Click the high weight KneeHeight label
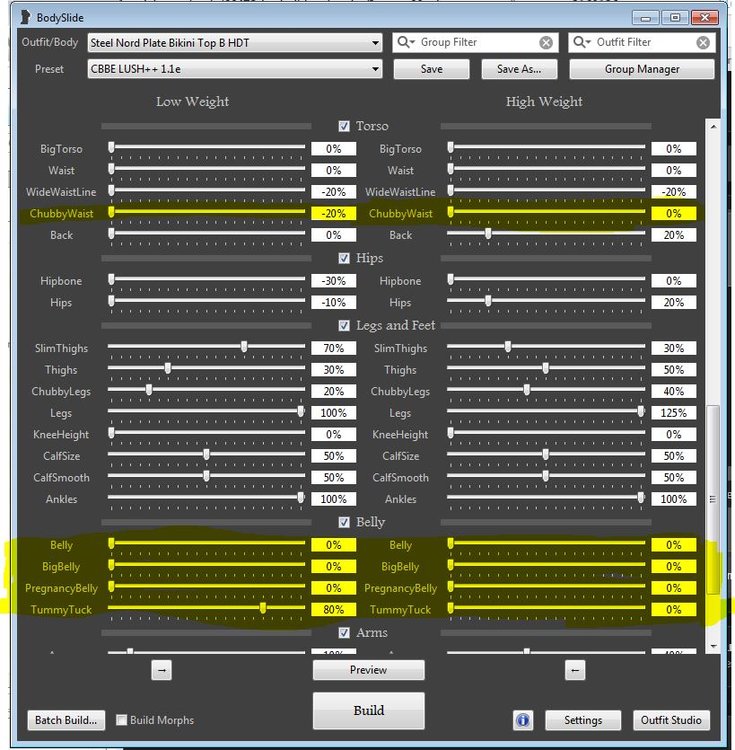The width and height of the screenshot is (735, 750). click(400, 434)
